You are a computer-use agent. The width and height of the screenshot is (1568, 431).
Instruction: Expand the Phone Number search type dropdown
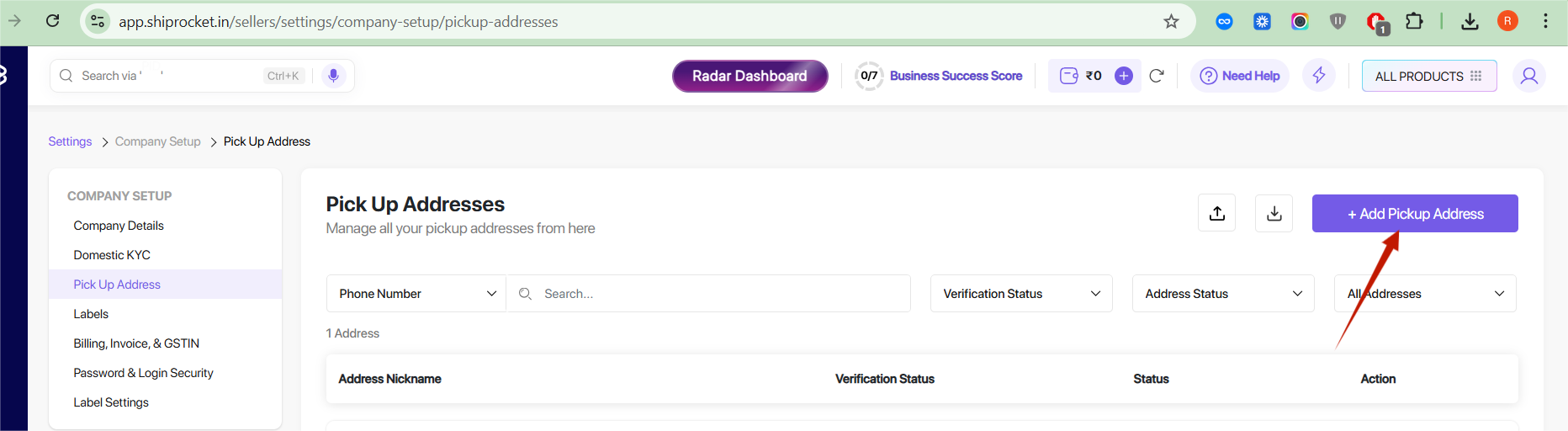tap(416, 294)
